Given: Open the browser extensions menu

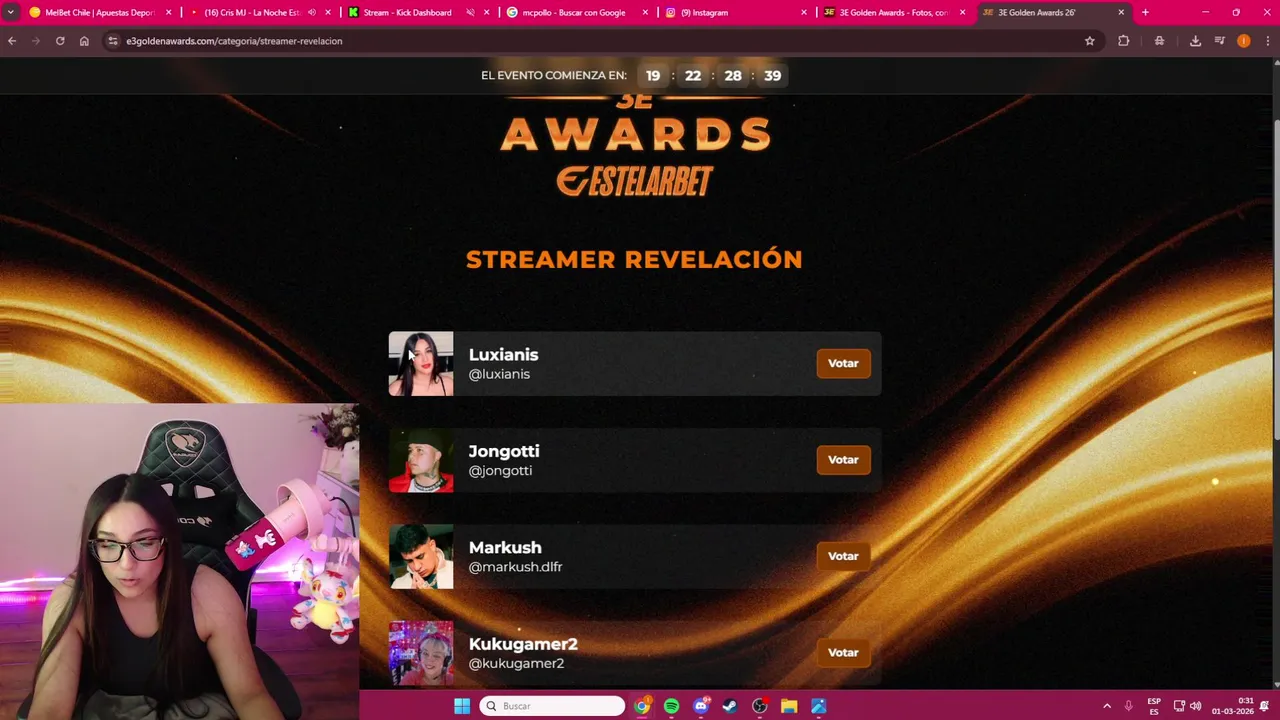Looking at the screenshot, I should [x=1124, y=41].
